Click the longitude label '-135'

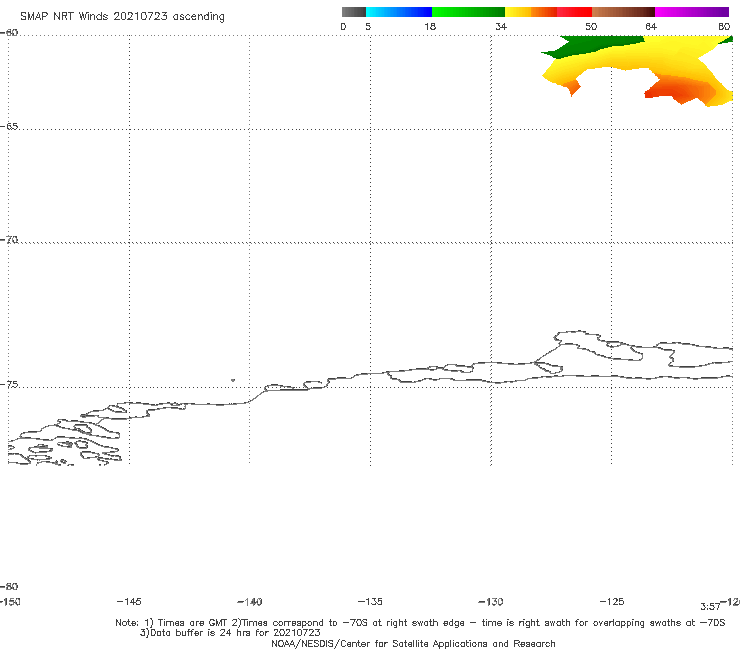tap(370, 602)
